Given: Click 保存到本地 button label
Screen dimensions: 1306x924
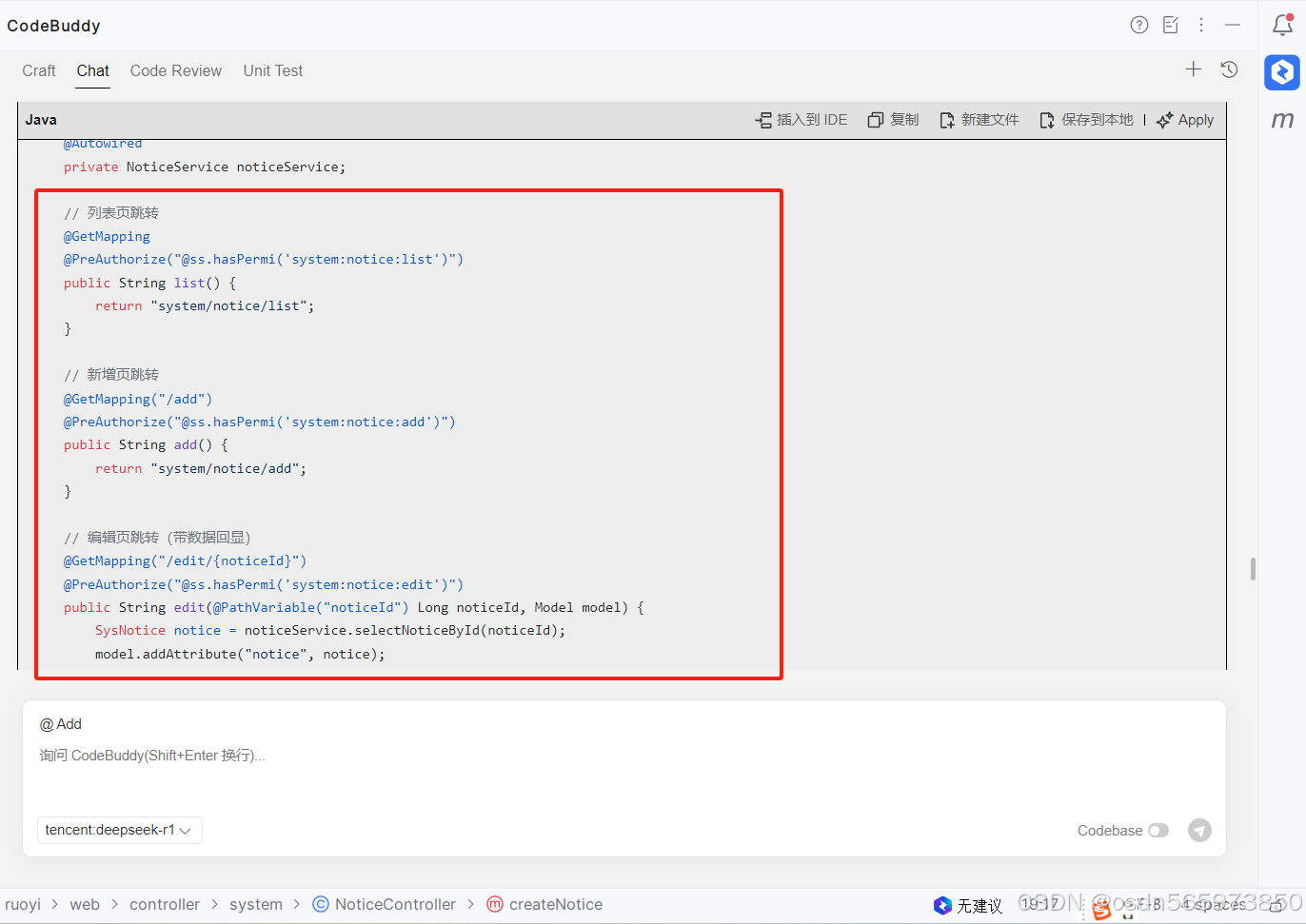Looking at the screenshot, I should (x=1098, y=120).
